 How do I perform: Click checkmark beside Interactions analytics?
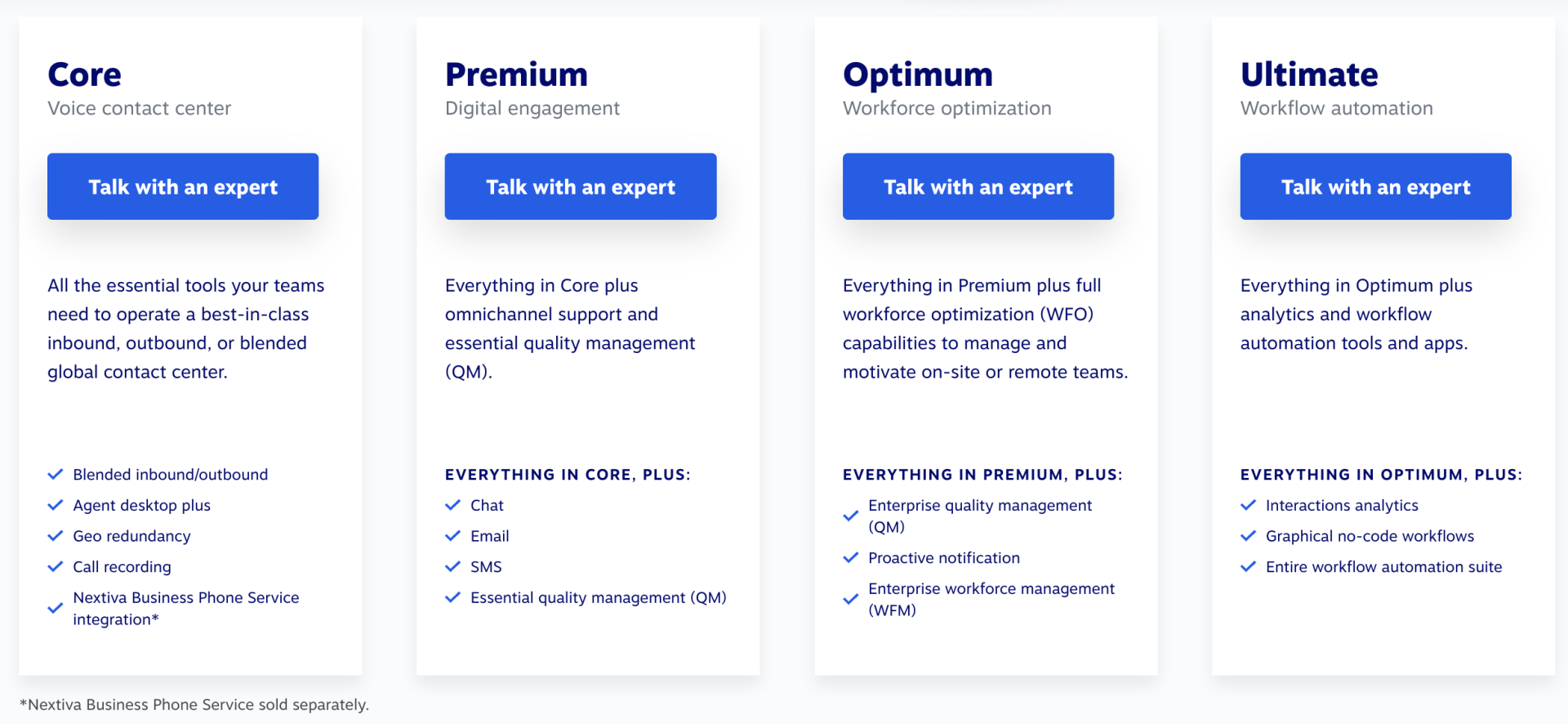tap(1248, 506)
